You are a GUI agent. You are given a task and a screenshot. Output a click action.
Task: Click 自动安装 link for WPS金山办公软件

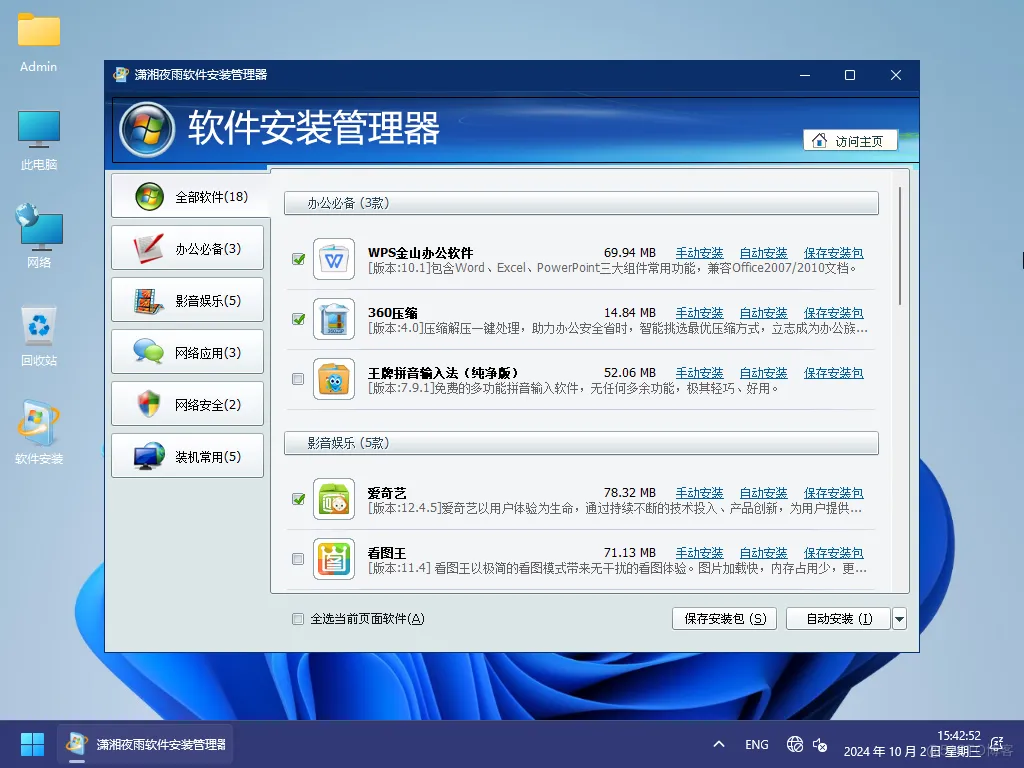coord(763,253)
